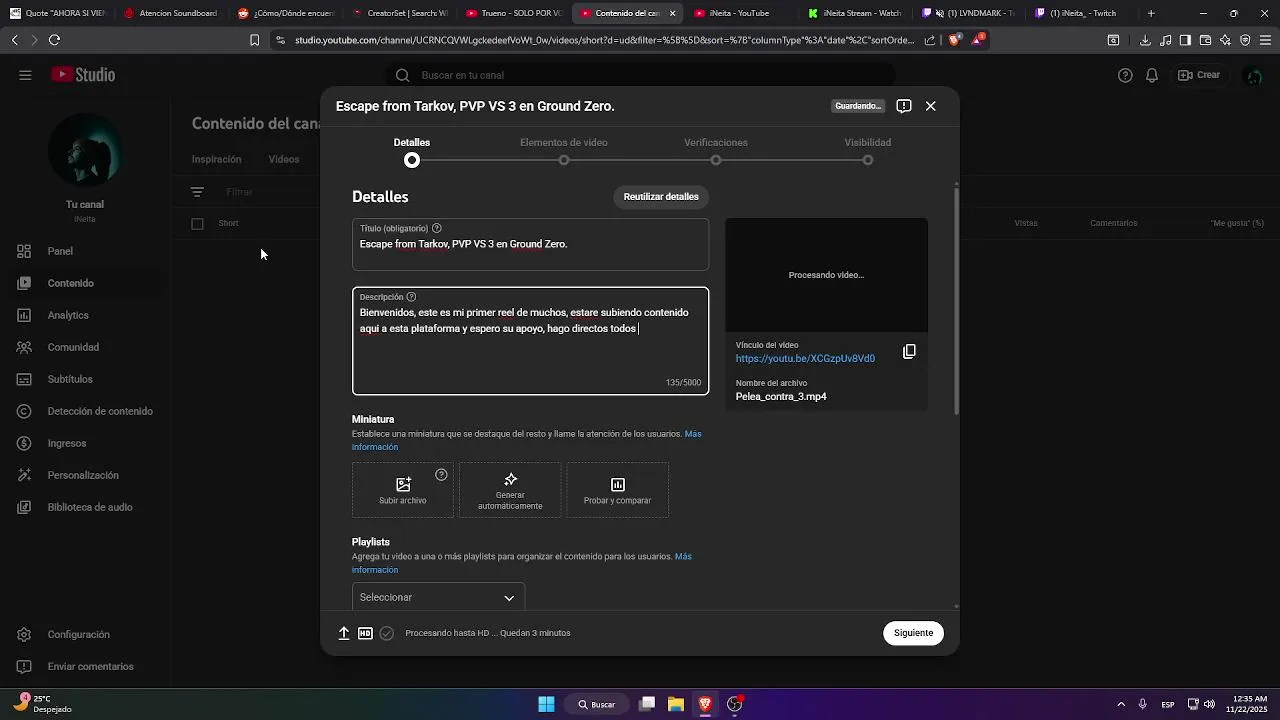Open description field help icon

pyautogui.click(x=411, y=297)
